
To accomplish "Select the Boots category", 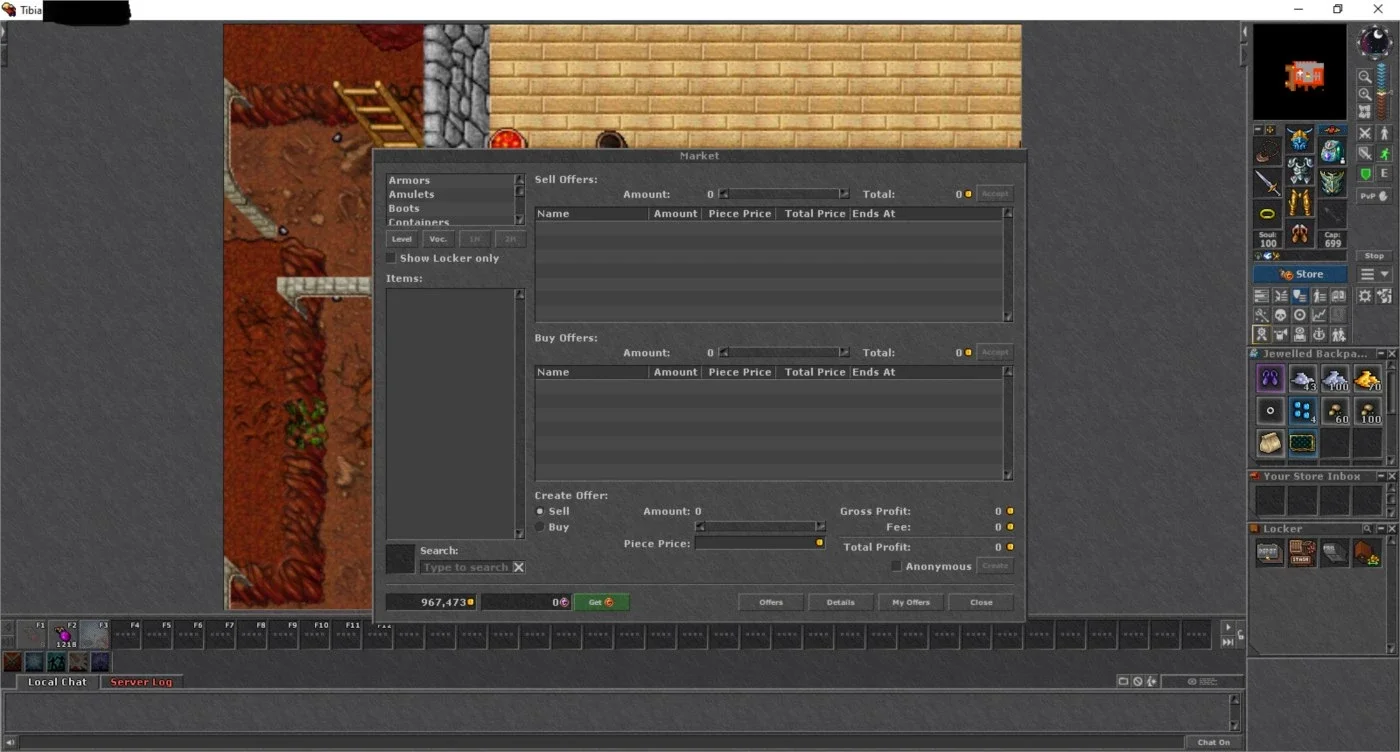I will click(404, 209).
